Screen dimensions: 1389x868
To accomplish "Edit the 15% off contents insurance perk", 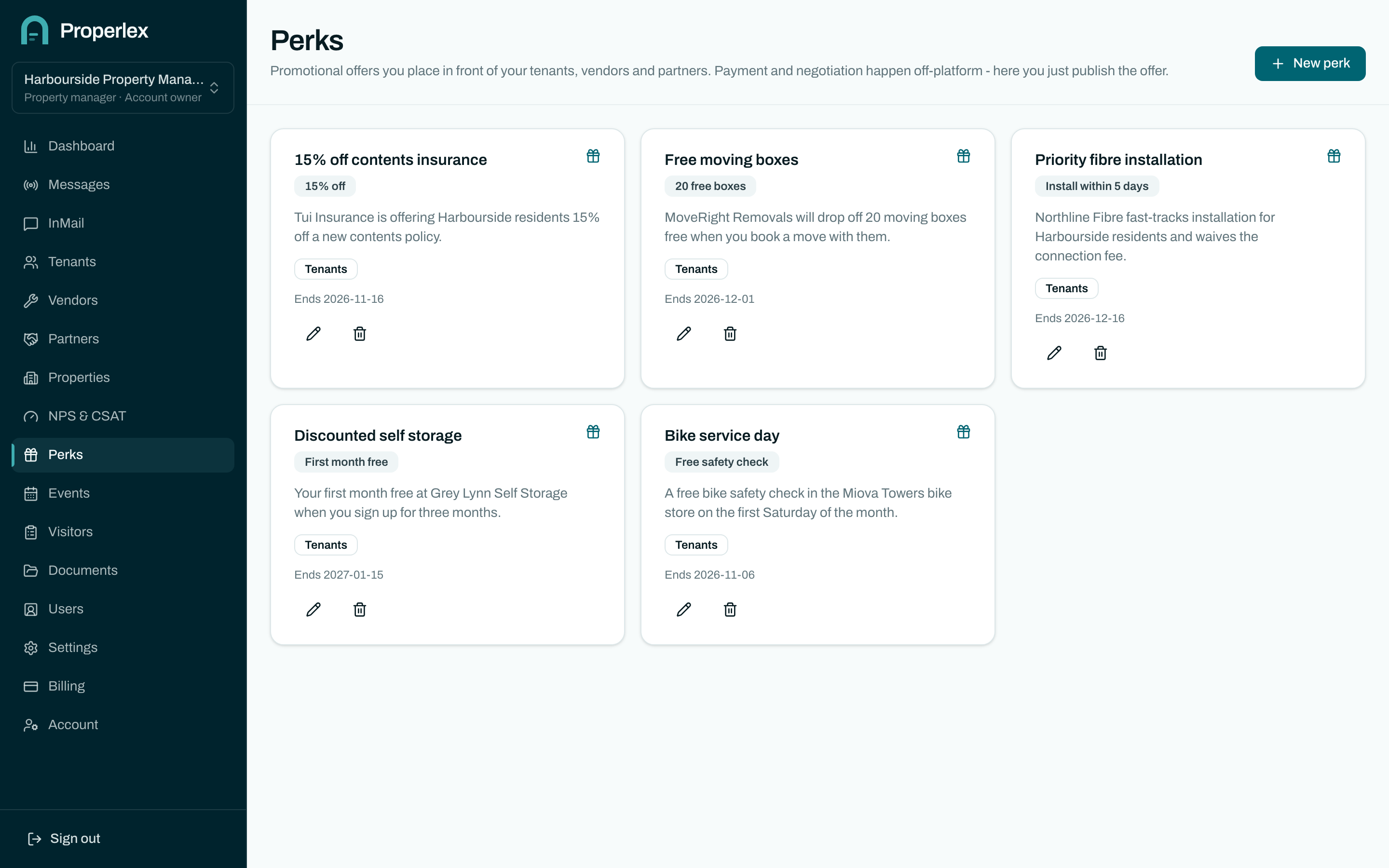I will coord(313,334).
